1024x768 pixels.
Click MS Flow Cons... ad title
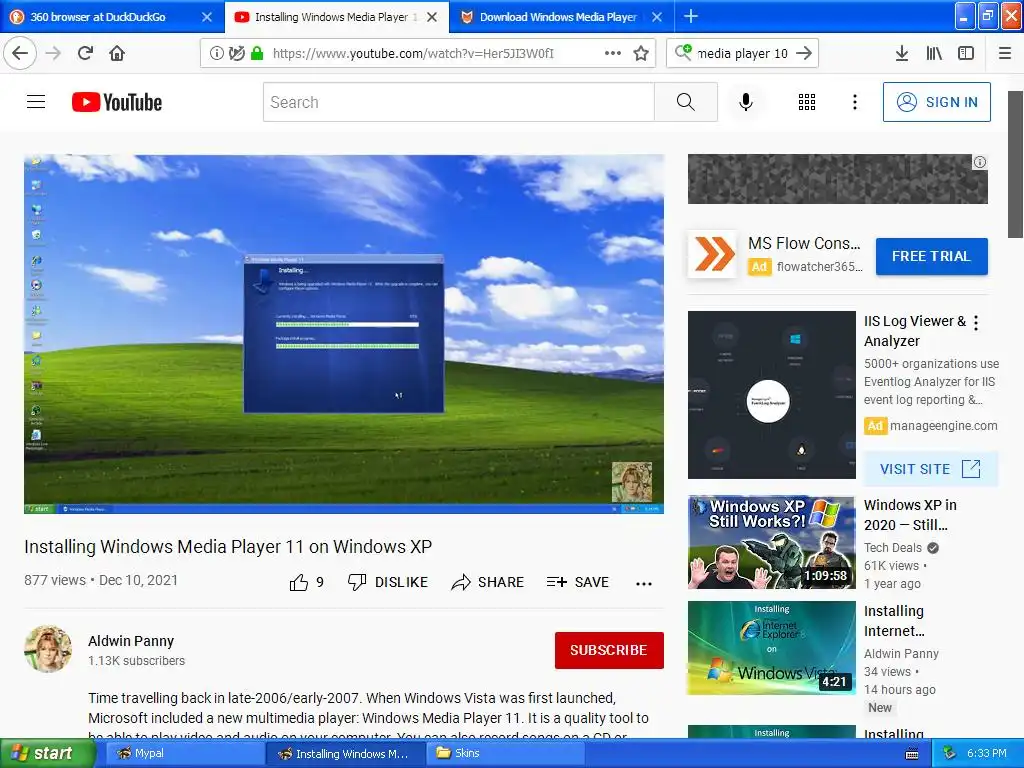tap(804, 244)
